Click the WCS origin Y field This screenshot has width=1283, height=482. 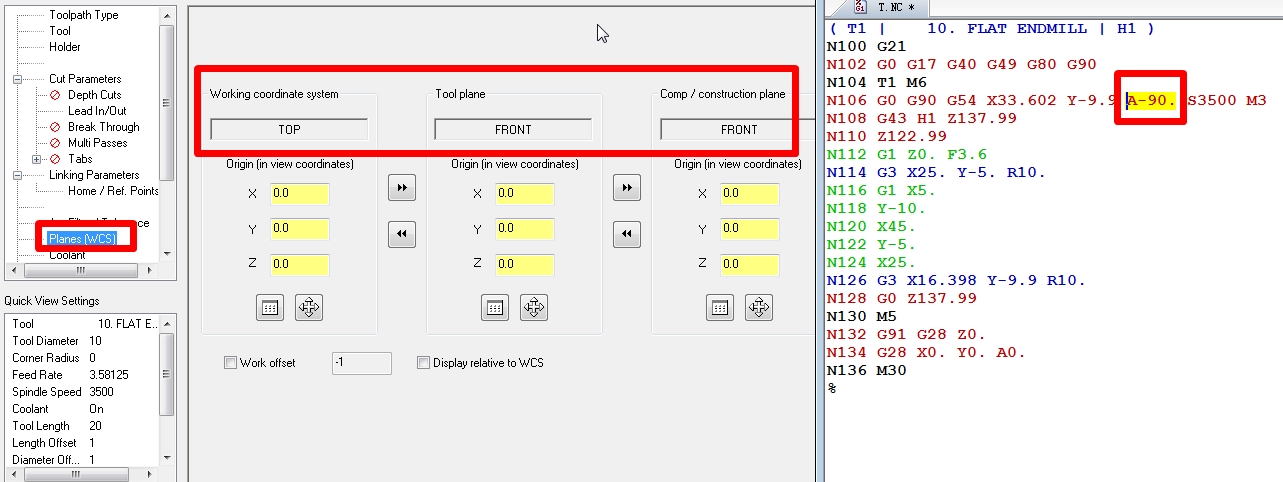tap(299, 229)
